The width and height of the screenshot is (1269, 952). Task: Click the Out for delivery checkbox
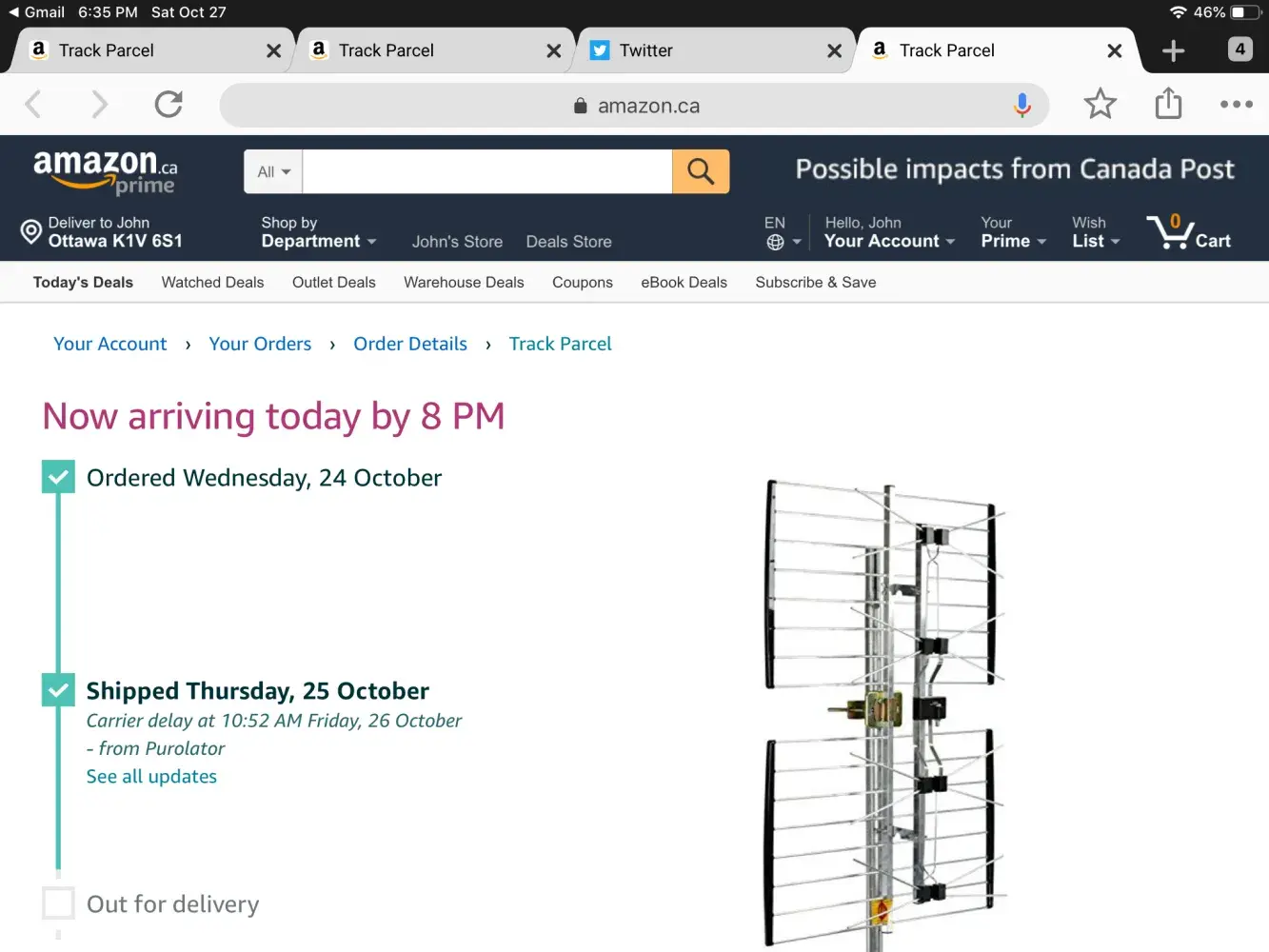58,903
